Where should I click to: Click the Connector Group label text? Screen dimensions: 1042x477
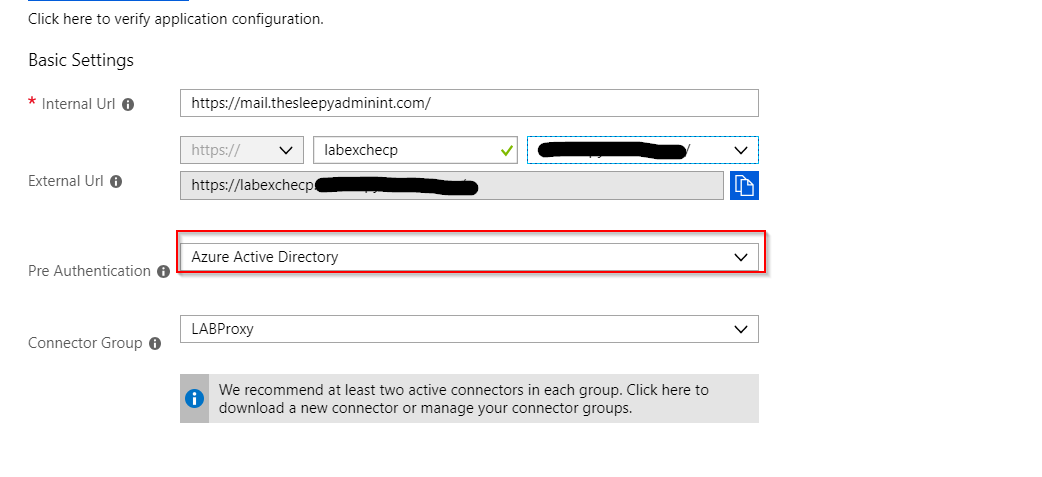pos(85,344)
